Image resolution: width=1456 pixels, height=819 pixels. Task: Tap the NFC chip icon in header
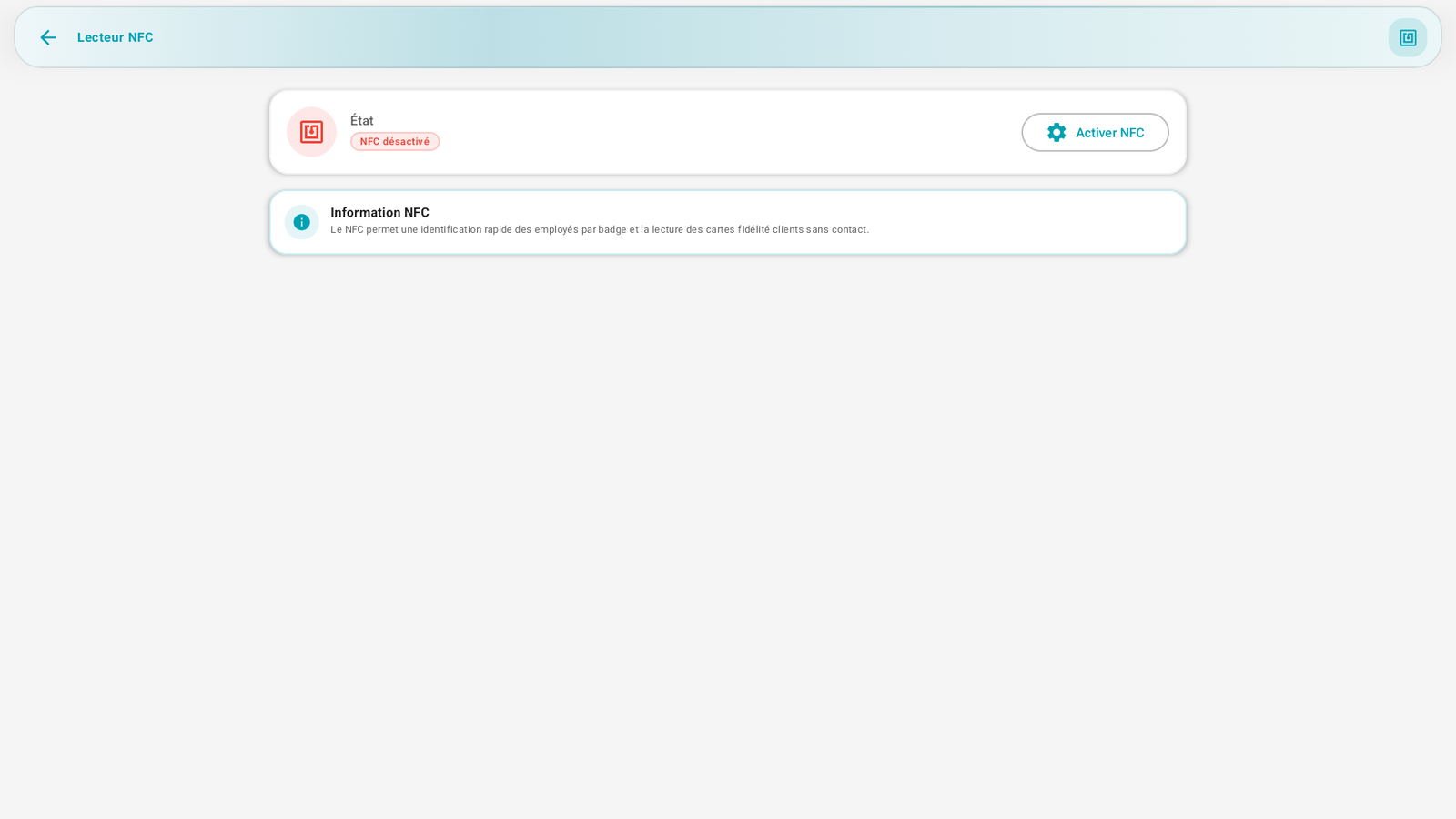(1407, 37)
